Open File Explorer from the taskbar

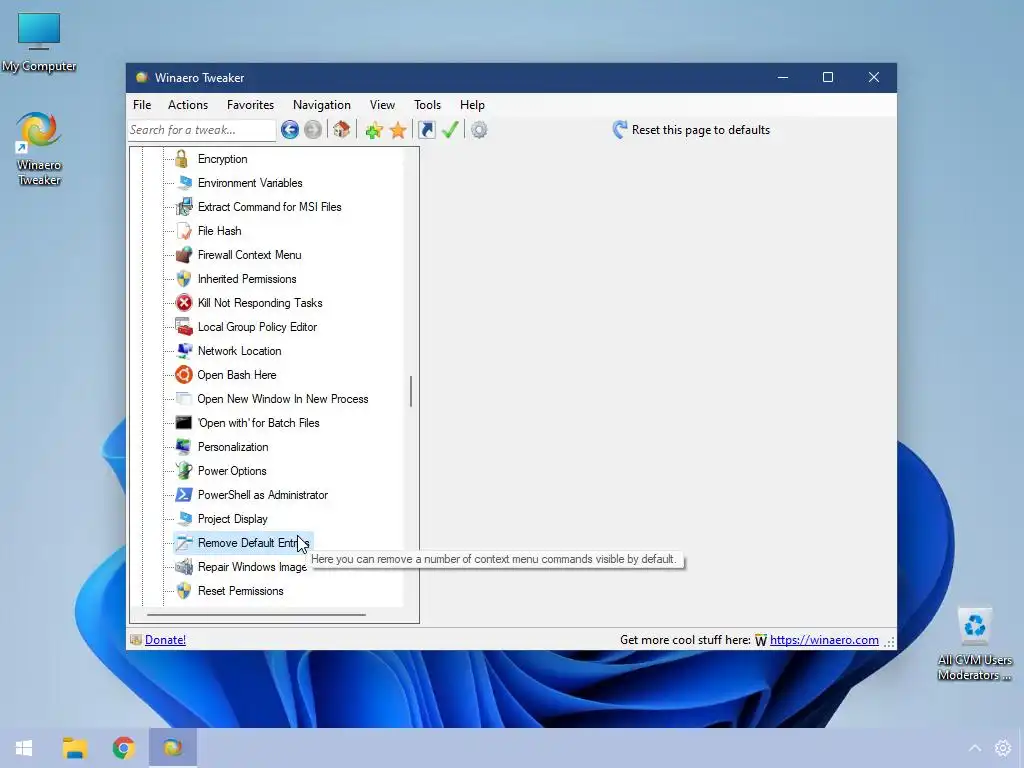(x=75, y=748)
